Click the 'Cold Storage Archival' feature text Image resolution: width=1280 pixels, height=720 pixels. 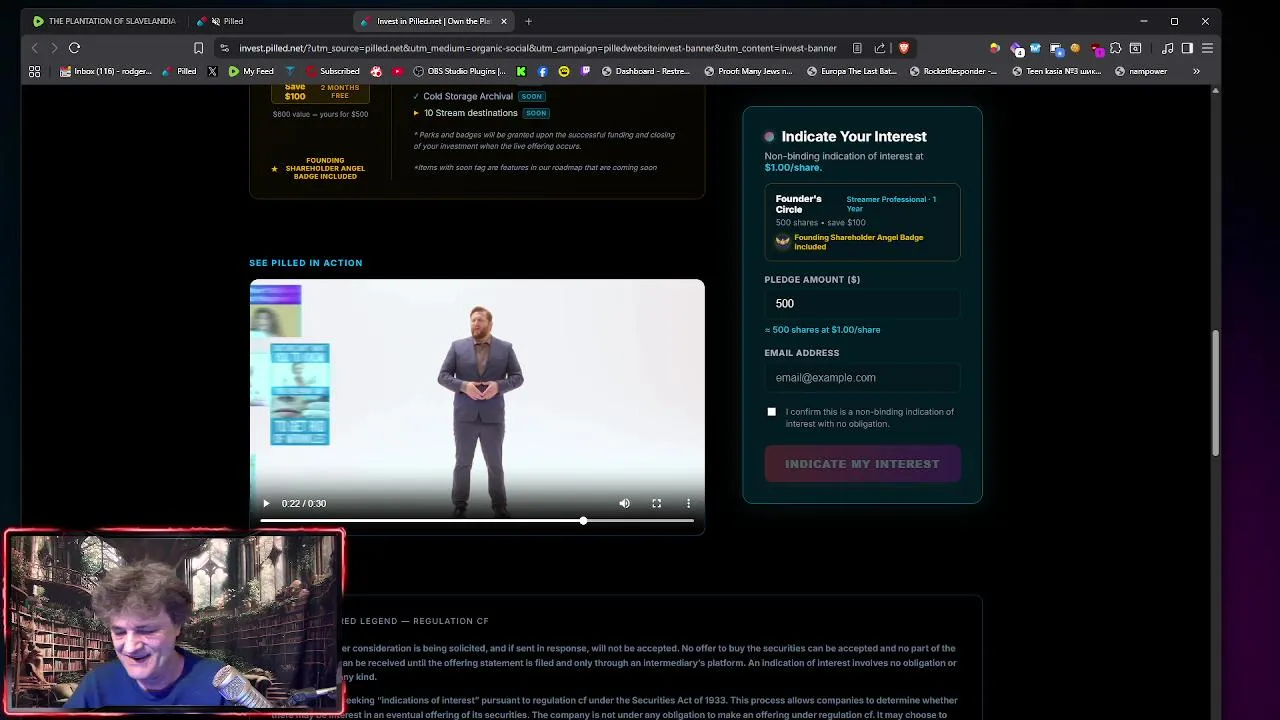pyautogui.click(x=468, y=96)
